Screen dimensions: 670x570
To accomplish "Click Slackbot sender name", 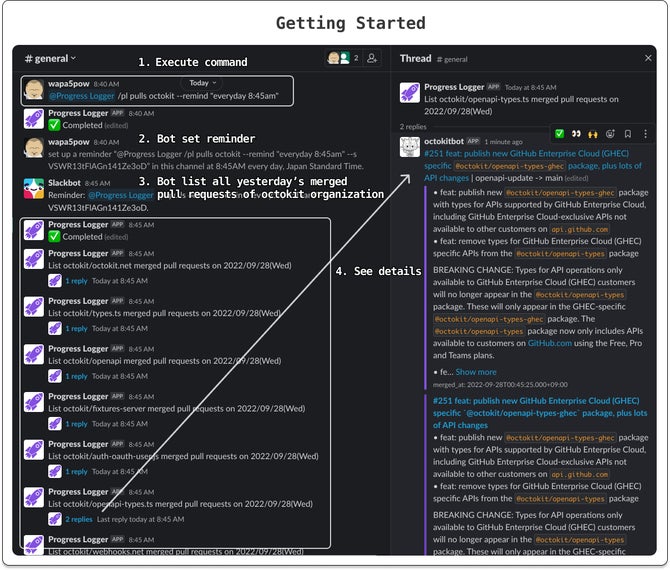I will [64, 183].
